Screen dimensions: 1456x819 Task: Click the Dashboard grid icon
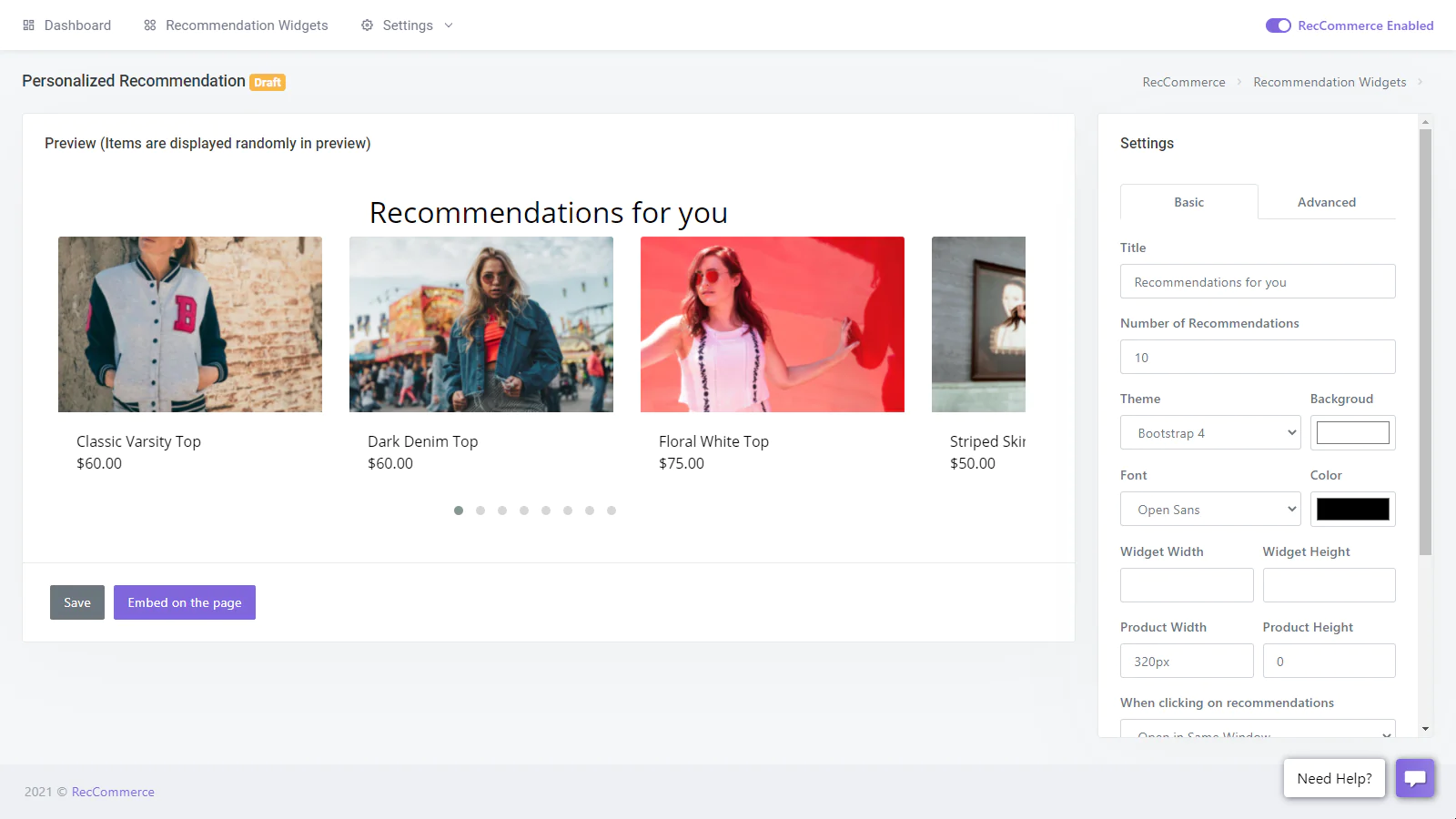[28, 25]
